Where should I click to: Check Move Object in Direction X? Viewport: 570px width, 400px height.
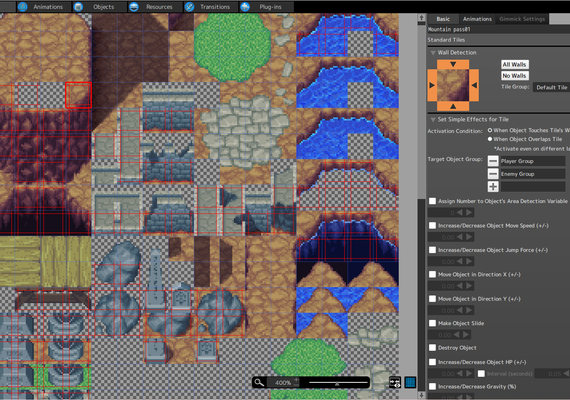pyautogui.click(x=432, y=274)
